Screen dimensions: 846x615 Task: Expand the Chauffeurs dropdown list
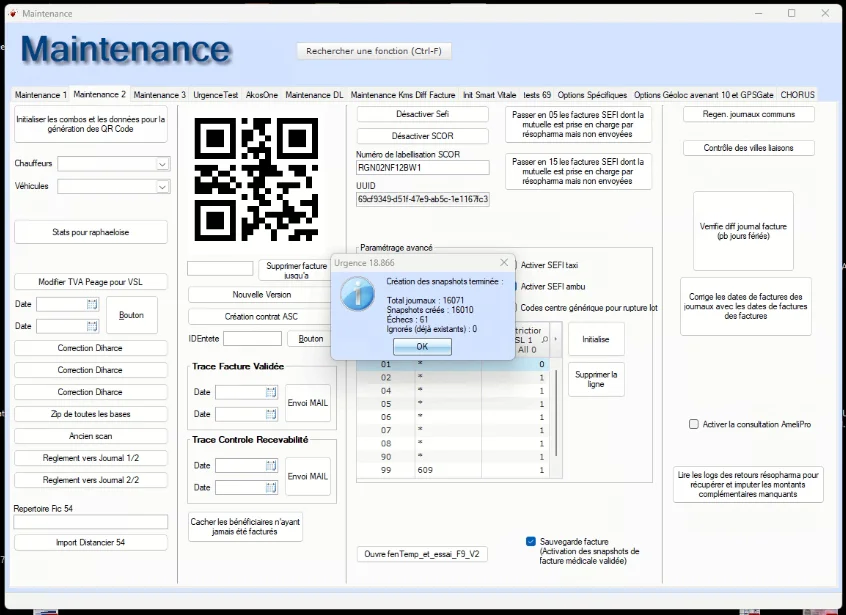(x=162, y=164)
